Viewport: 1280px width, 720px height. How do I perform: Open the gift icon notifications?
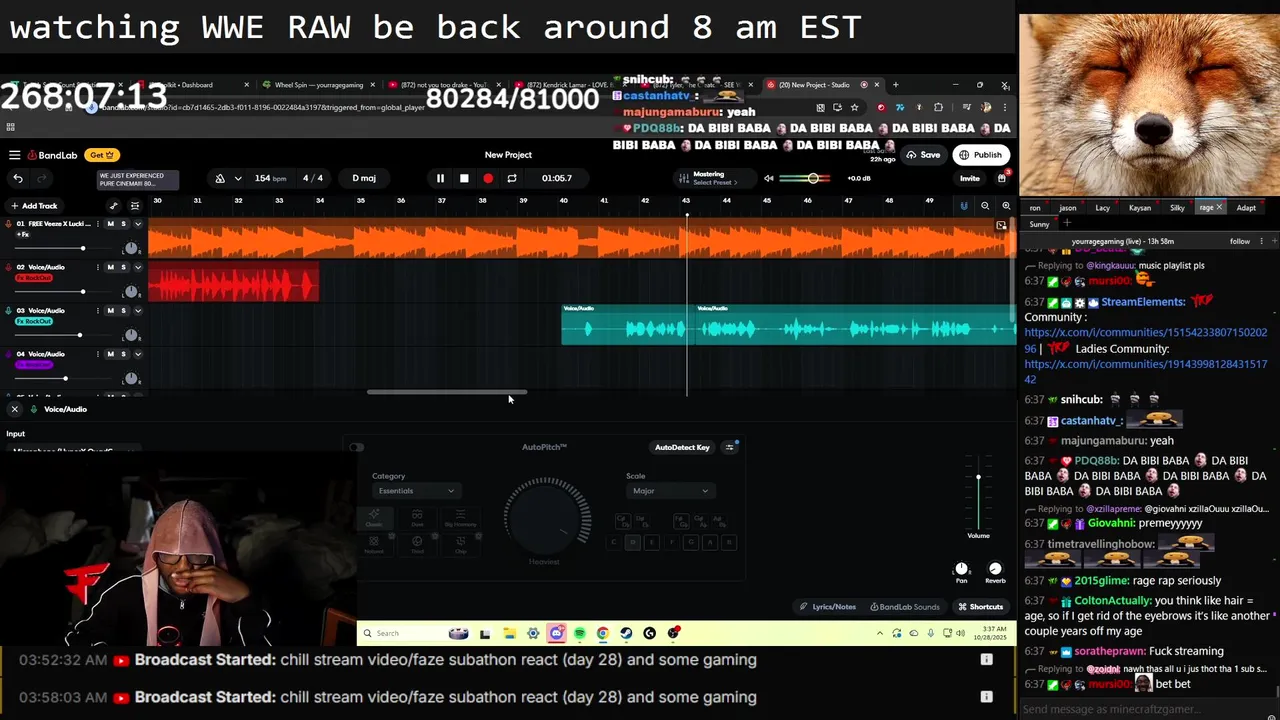click(x=1002, y=178)
